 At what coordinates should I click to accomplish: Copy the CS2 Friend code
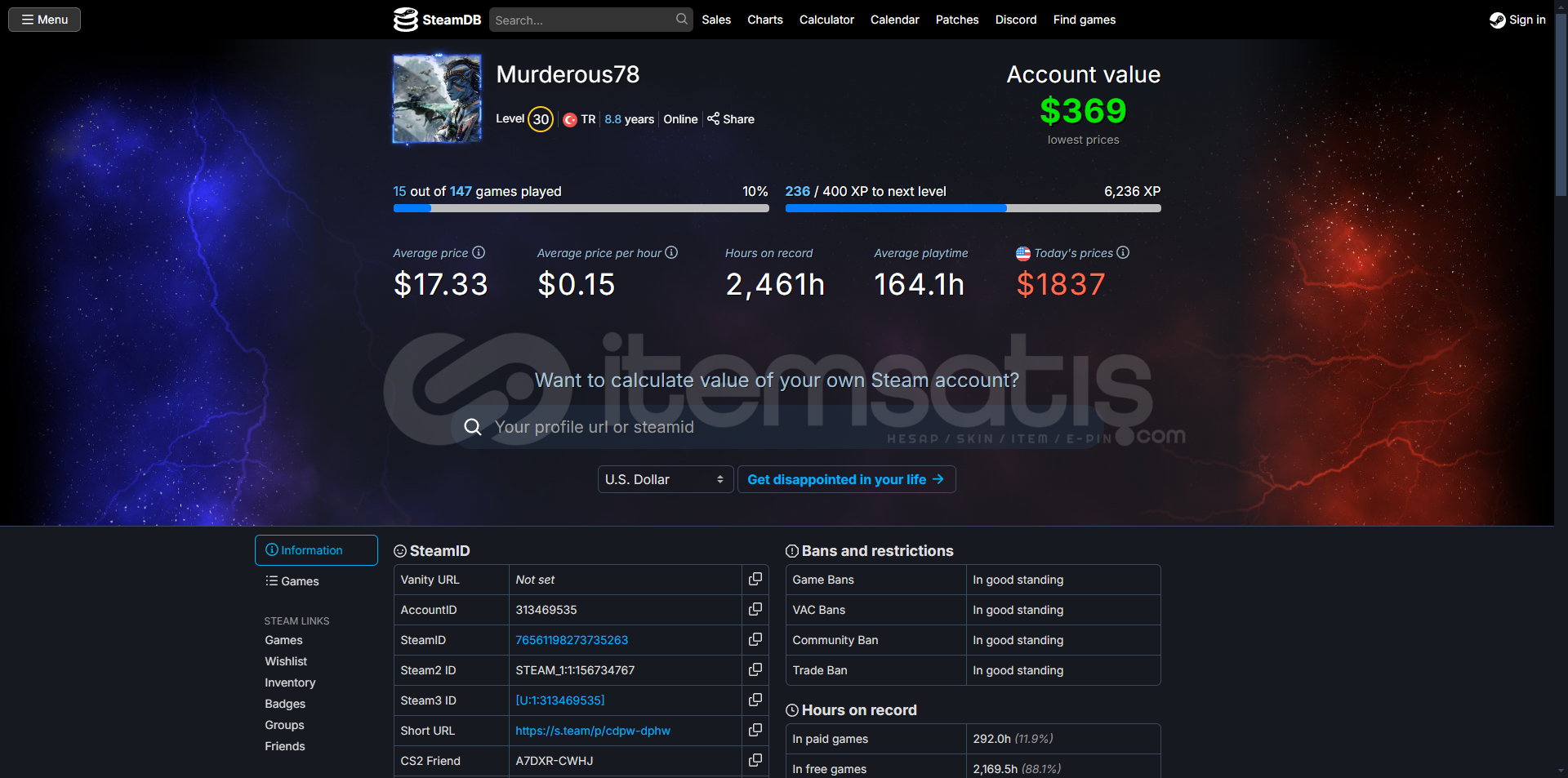(755, 760)
